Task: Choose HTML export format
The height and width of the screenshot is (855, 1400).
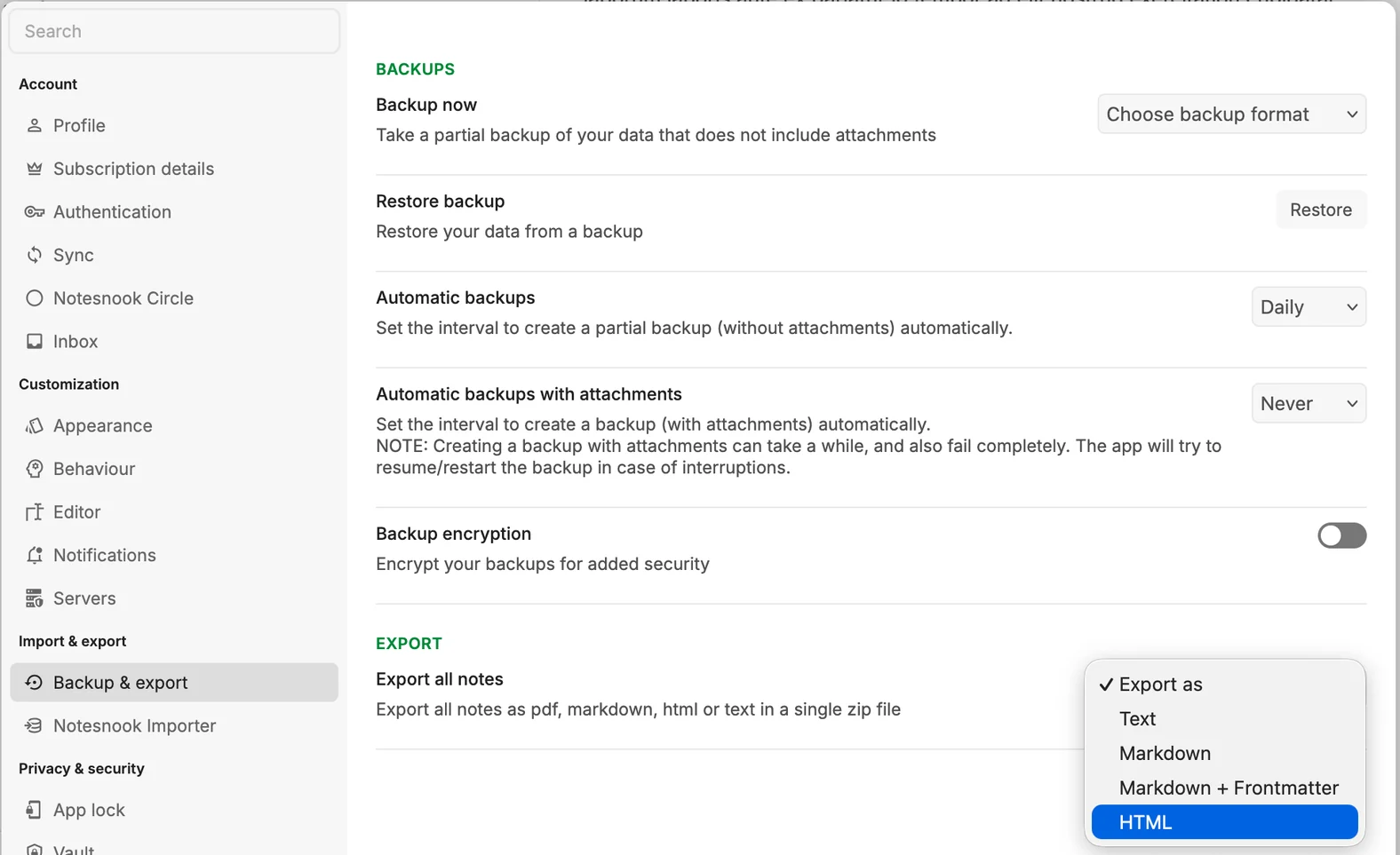Action: click(x=1225, y=822)
